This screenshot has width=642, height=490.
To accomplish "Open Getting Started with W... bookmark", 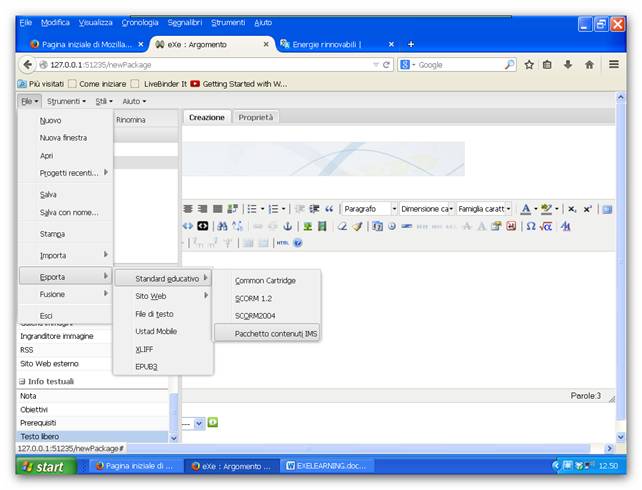I will [240, 84].
